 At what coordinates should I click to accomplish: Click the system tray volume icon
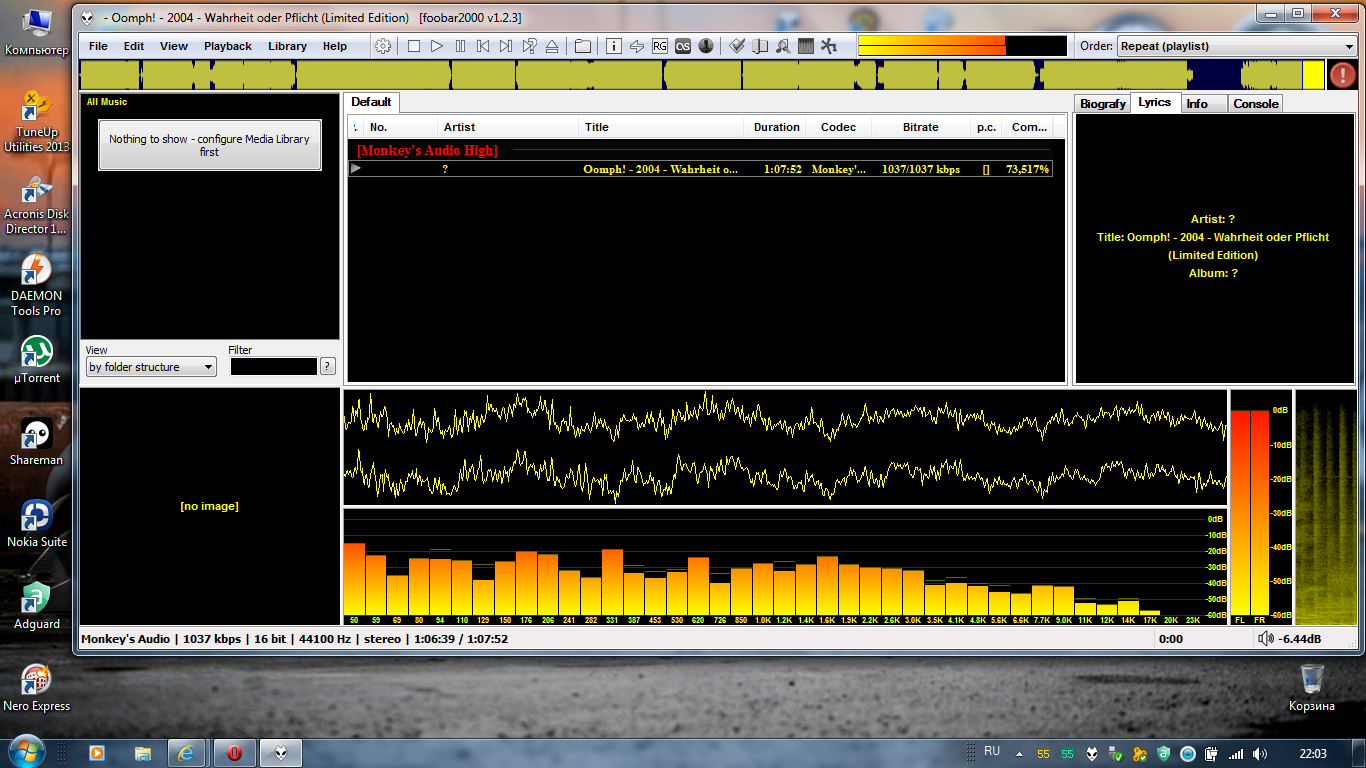coord(1260,754)
